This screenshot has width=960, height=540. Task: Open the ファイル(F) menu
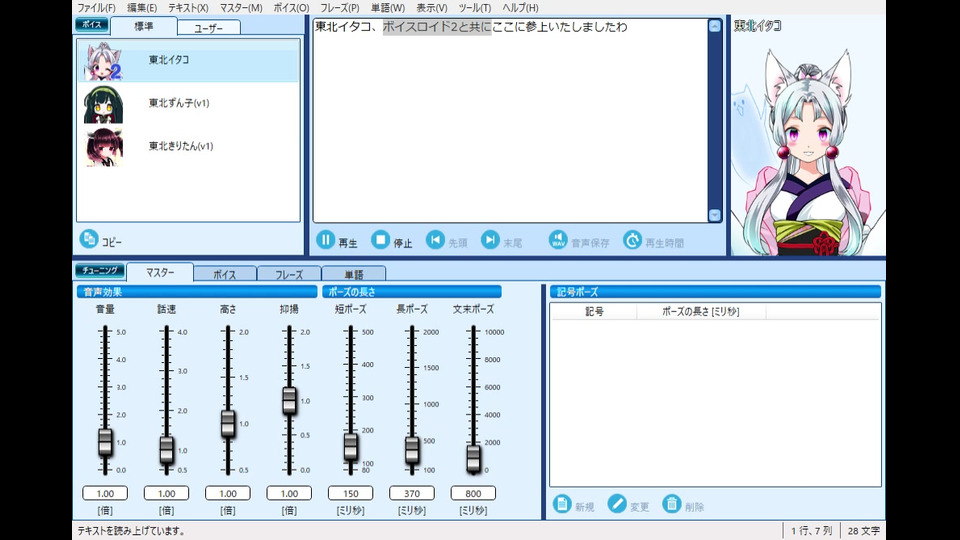point(96,7)
